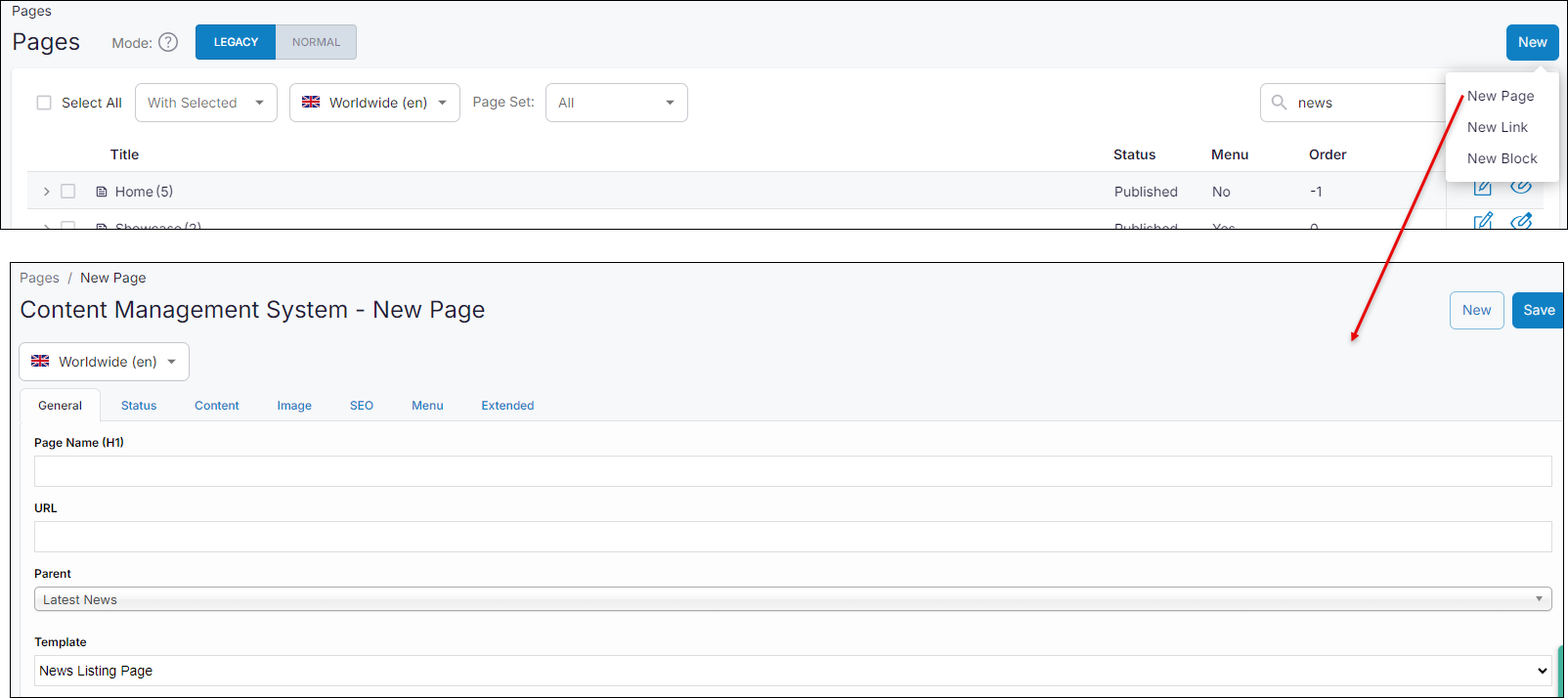Click the Mode help question mark icon

[168, 42]
